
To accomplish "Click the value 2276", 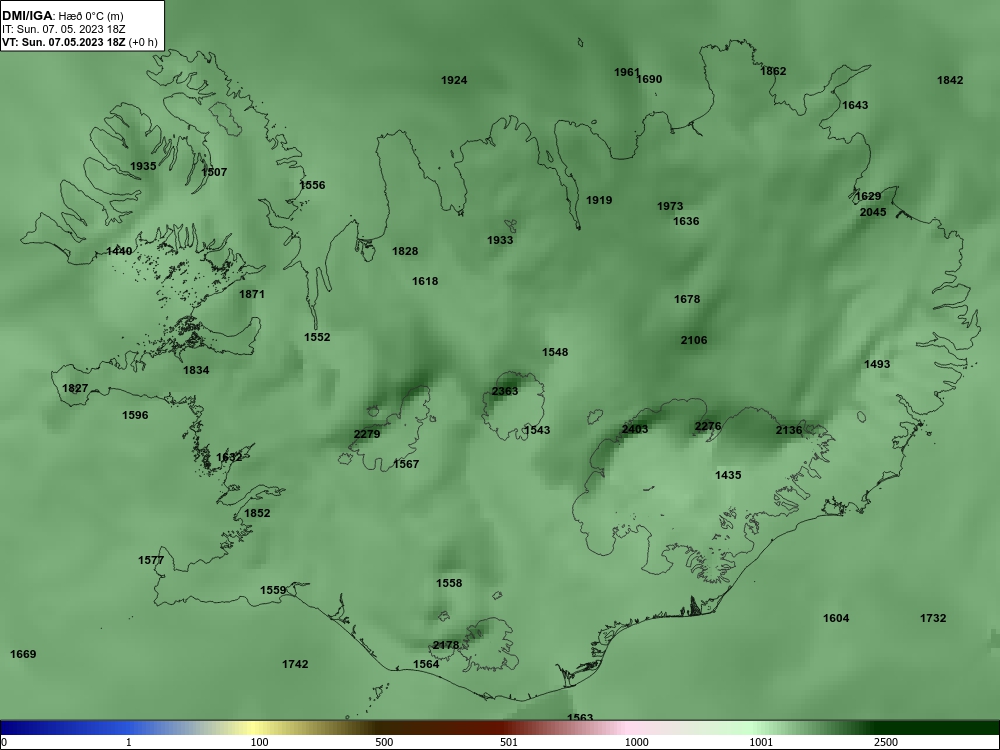I will pos(708,427).
